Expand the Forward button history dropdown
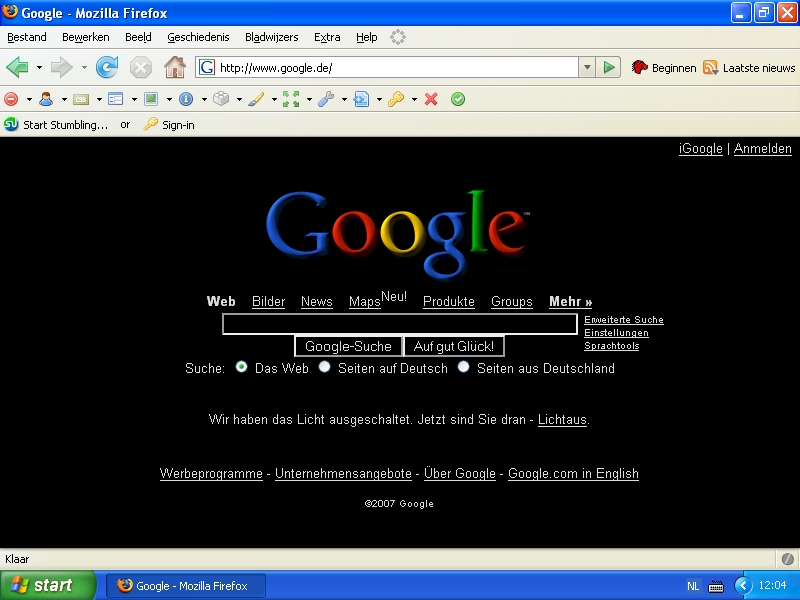Image resolution: width=800 pixels, height=600 pixels. coord(84,67)
